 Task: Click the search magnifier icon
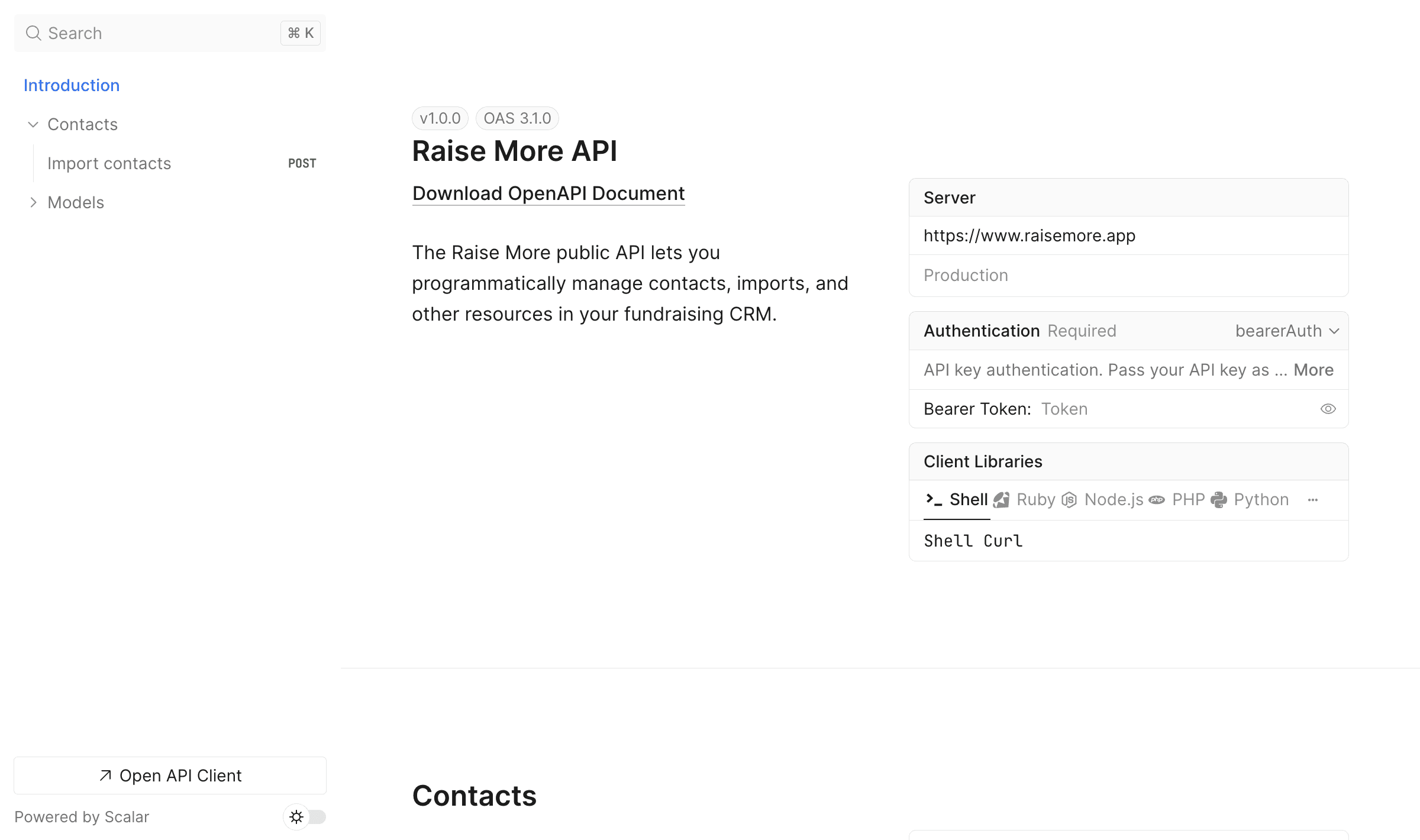coord(33,33)
